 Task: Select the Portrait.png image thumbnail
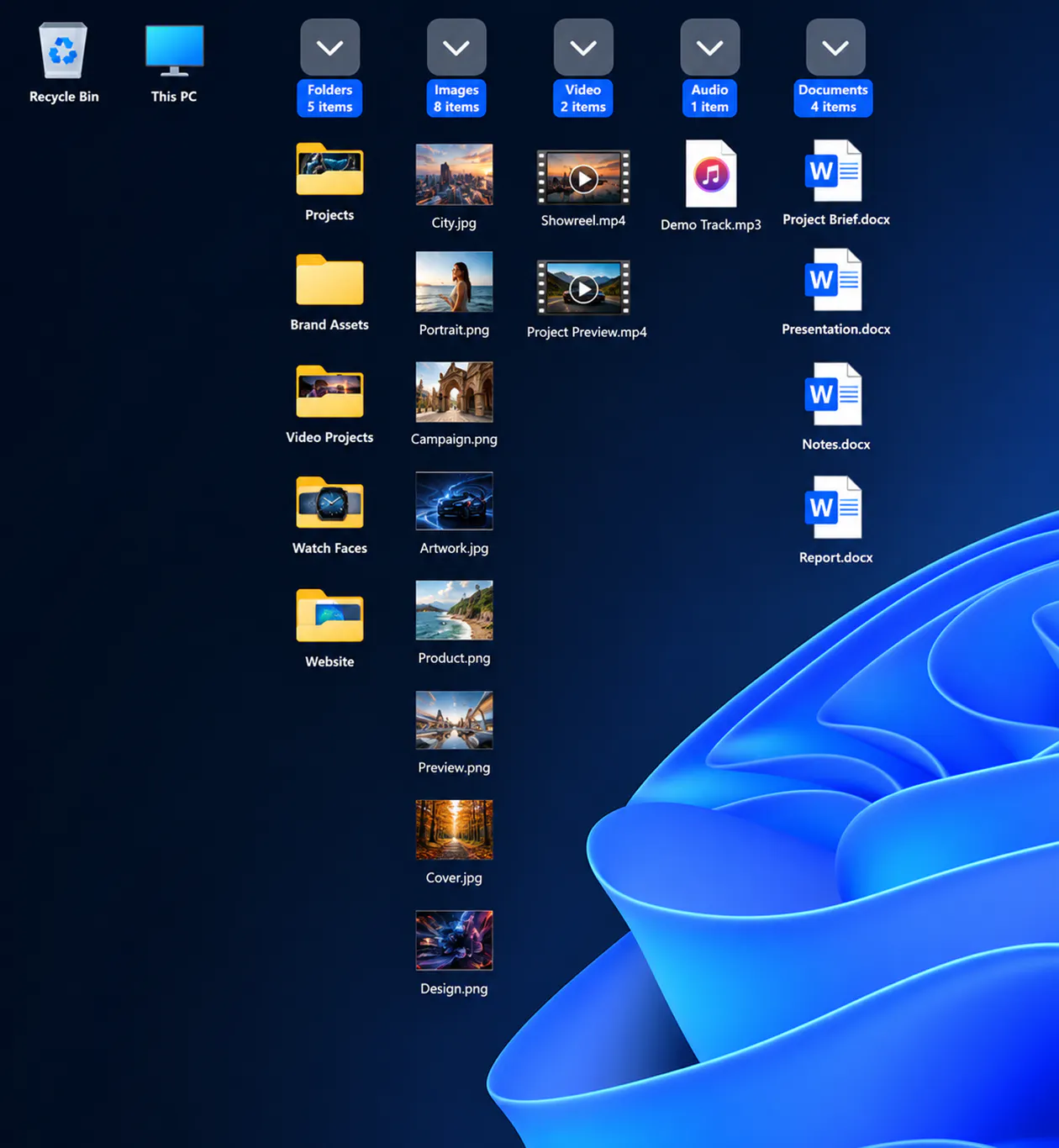click(x=454, y=282)
